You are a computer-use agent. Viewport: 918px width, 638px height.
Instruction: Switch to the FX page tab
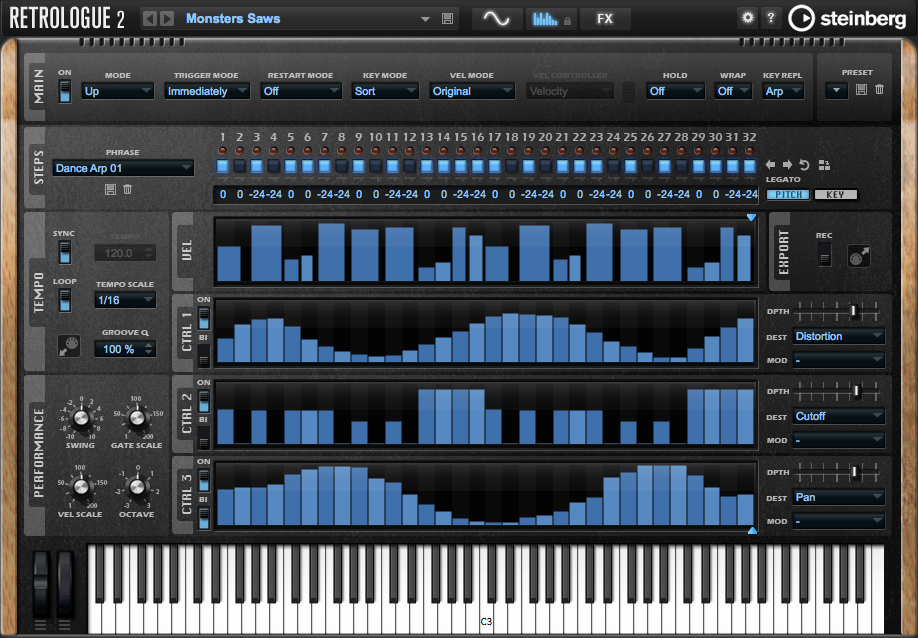click(x=605, y=19)
